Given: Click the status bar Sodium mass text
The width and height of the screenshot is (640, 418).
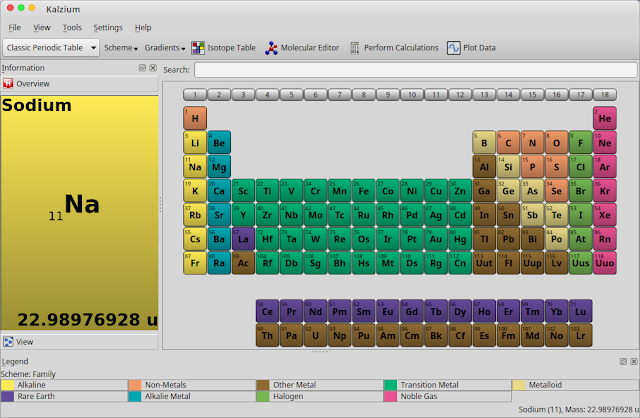Looking at the screenshot, I should pos(579,409).
